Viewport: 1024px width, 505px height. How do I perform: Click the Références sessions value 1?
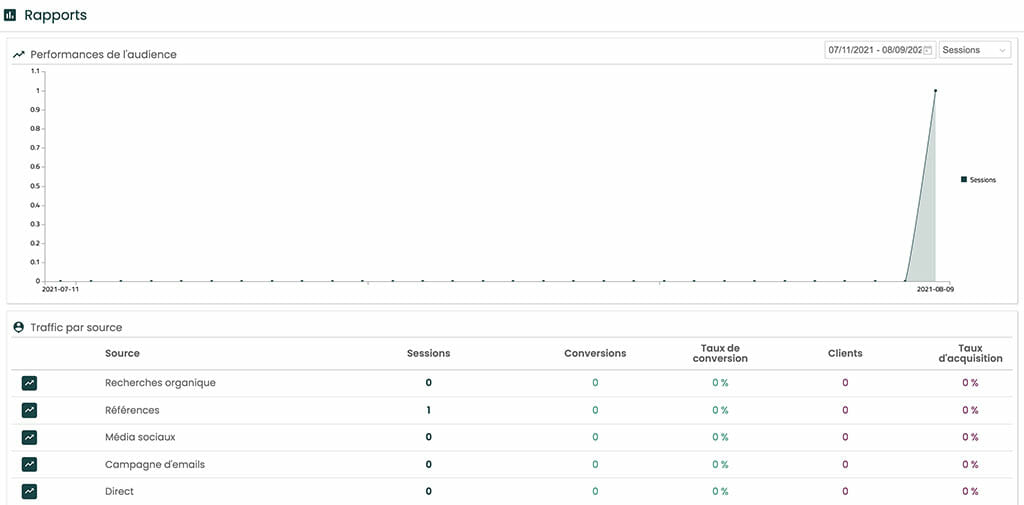coord(428,410)
